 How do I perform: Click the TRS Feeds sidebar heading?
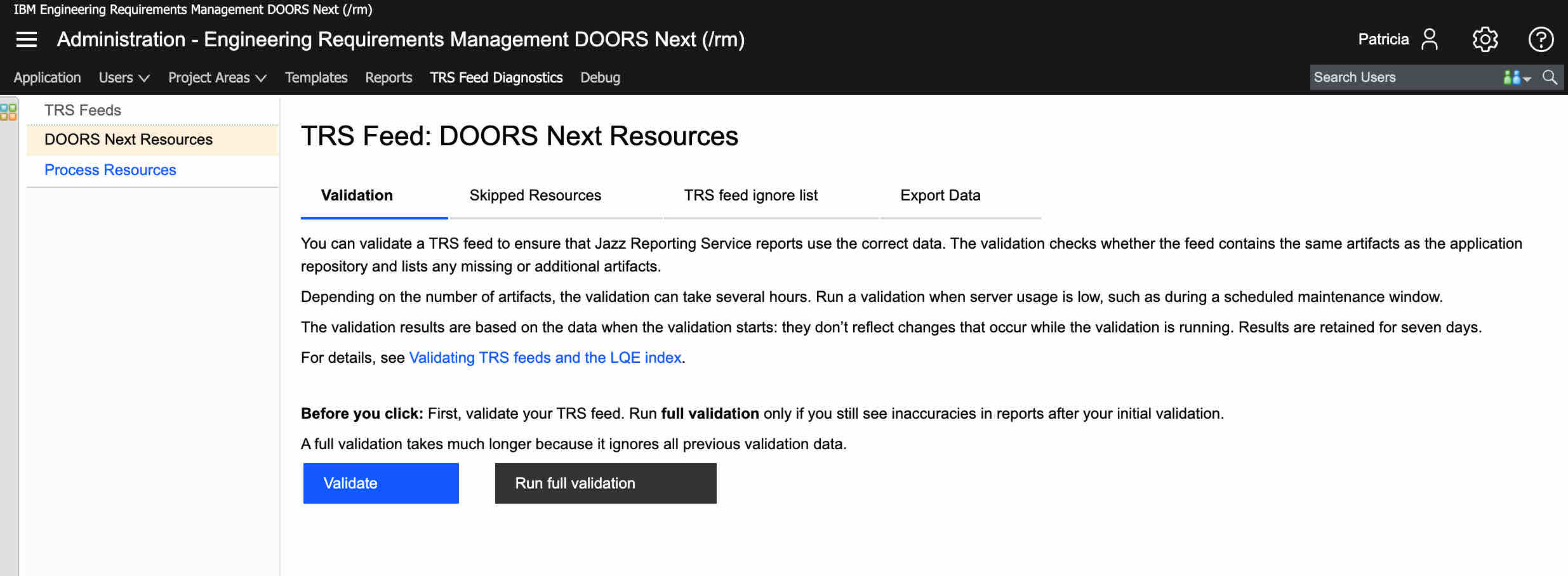83,110
